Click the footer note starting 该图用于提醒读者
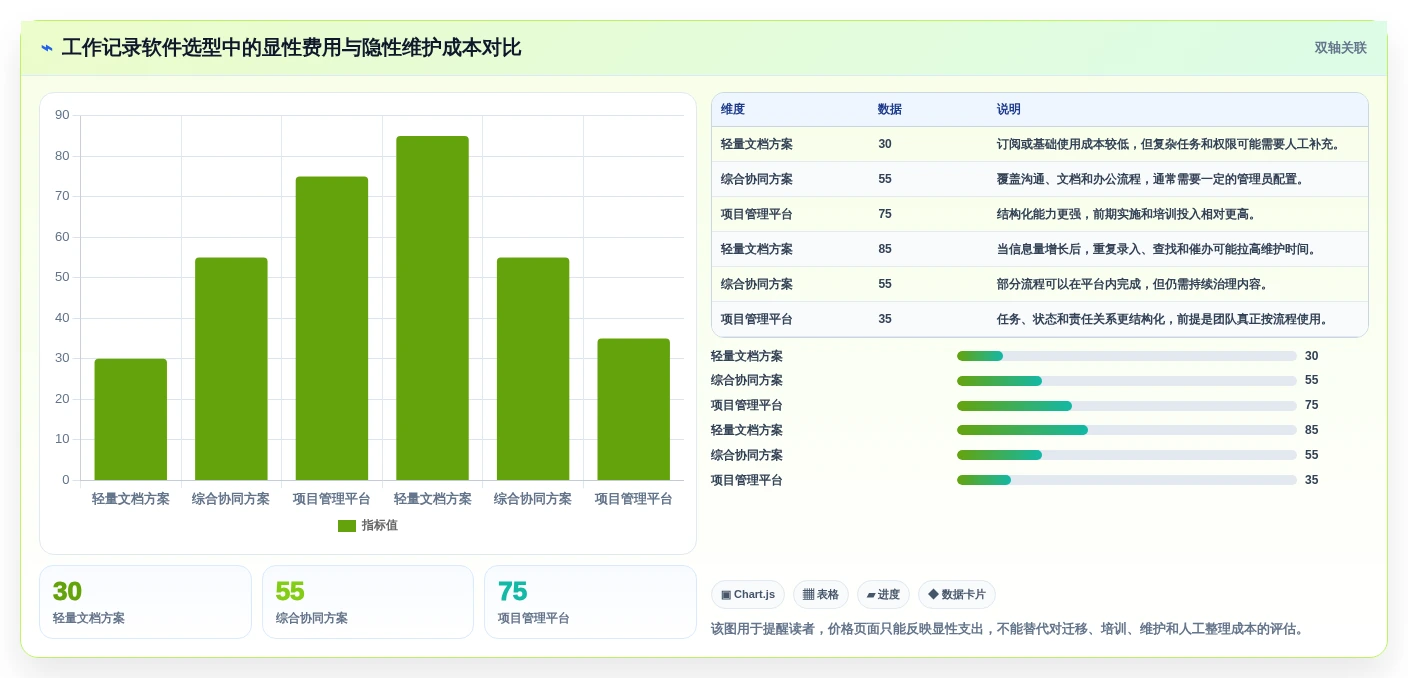The height and width of the screenshot is (678, 1408). point(1009,629)
